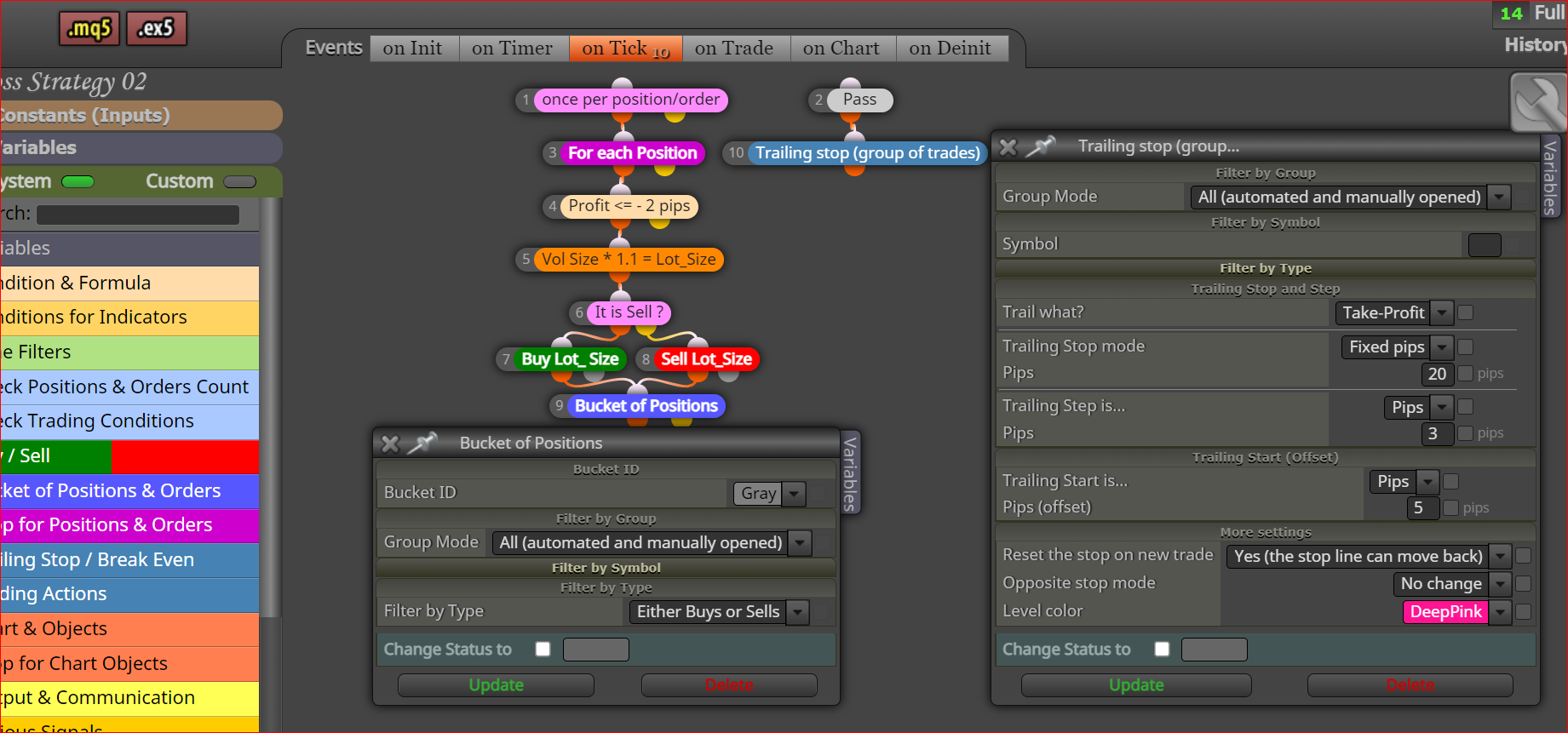This screenshot has width=1568, height=733.
Task: Select 'once per position/order' block
Action: click(x=630, y=100)
